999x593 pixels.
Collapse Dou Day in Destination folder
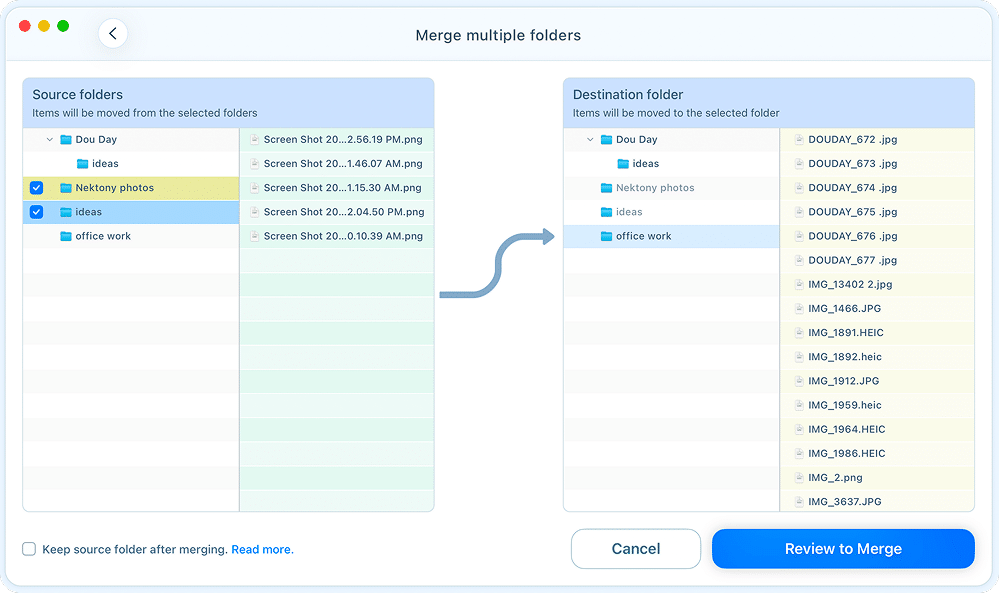[x=590, y=139]
